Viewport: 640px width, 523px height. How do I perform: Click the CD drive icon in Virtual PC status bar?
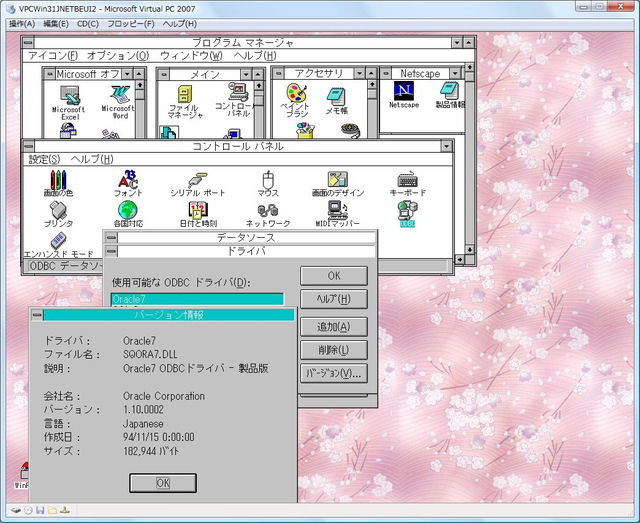click(28, 510)
